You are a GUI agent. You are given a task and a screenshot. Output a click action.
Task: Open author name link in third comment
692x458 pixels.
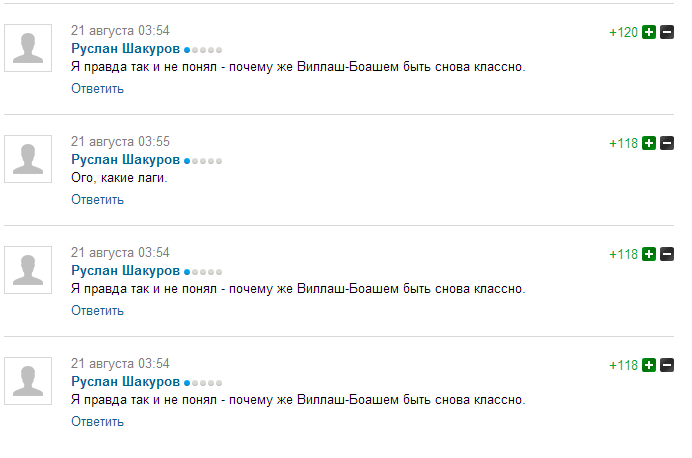pyautogui.click(x=126, y=270)
